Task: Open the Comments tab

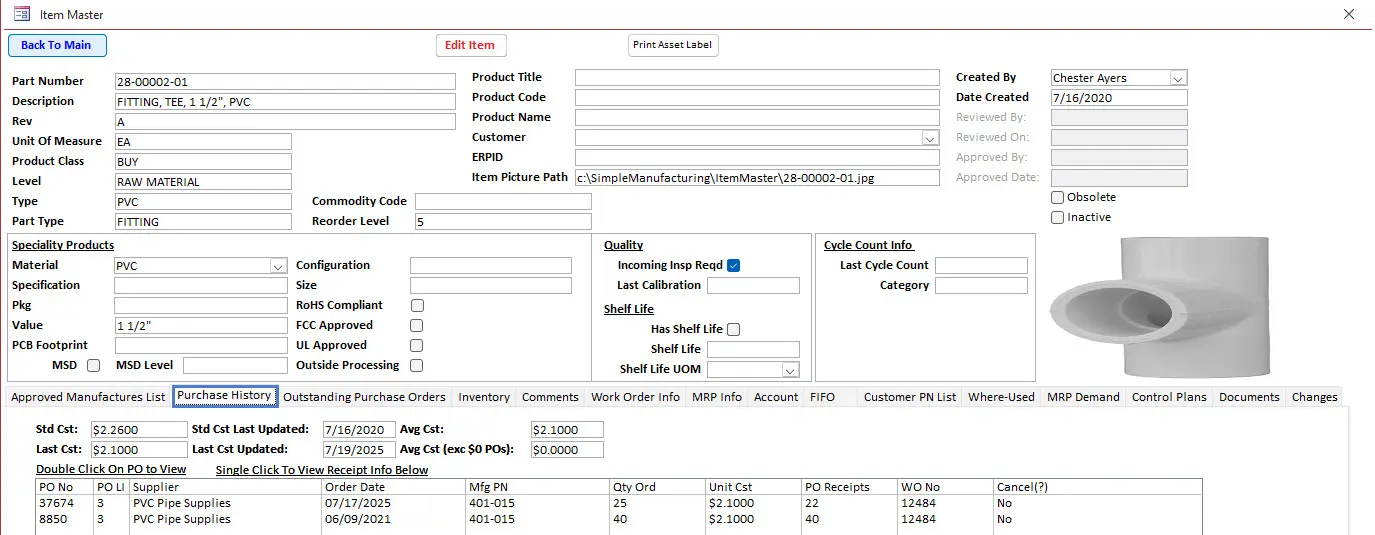Action: tap(550, 397)
